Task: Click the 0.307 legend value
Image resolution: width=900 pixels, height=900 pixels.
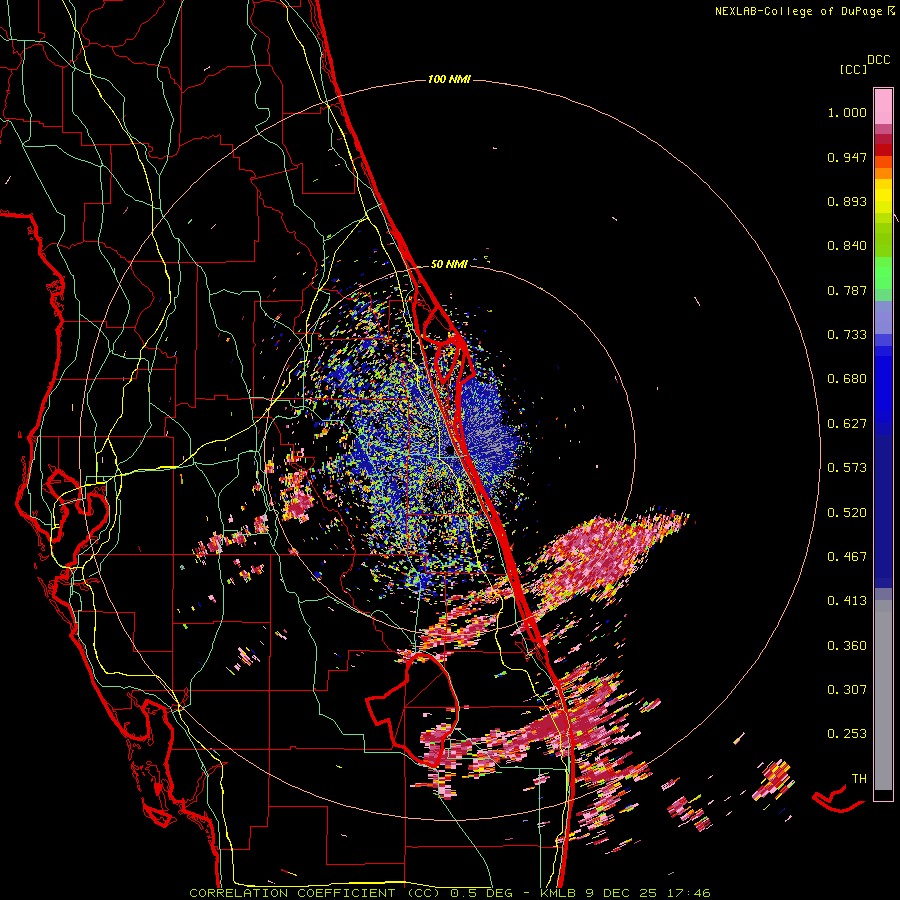Action: pos(847,690)
